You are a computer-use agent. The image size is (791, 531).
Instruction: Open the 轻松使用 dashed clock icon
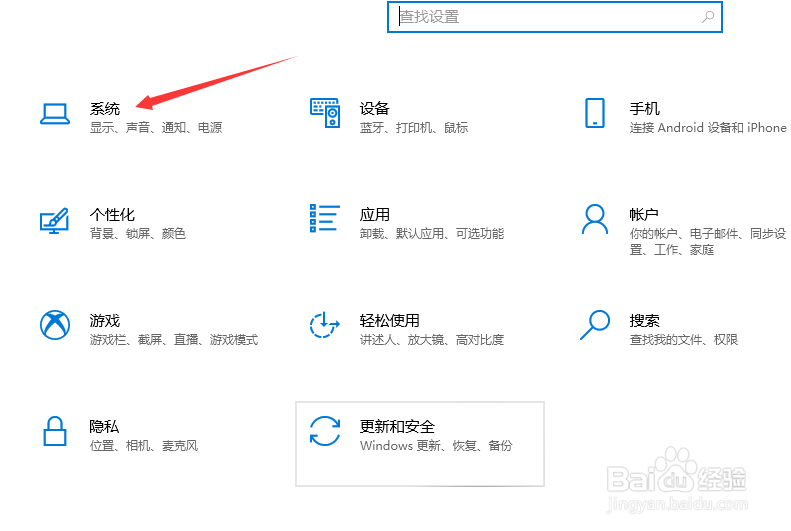click(324, 325)
